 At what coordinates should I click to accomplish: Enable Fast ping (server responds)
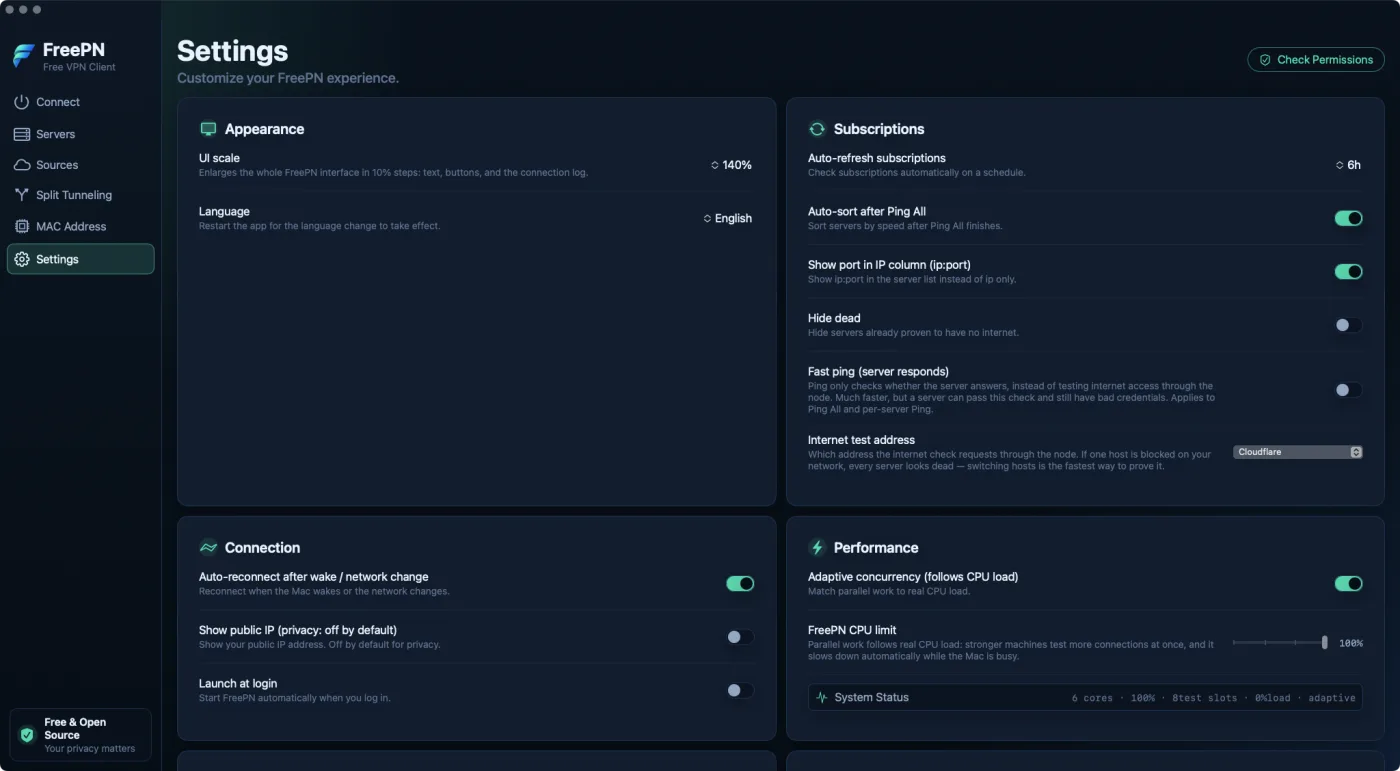pos(1348,390)
